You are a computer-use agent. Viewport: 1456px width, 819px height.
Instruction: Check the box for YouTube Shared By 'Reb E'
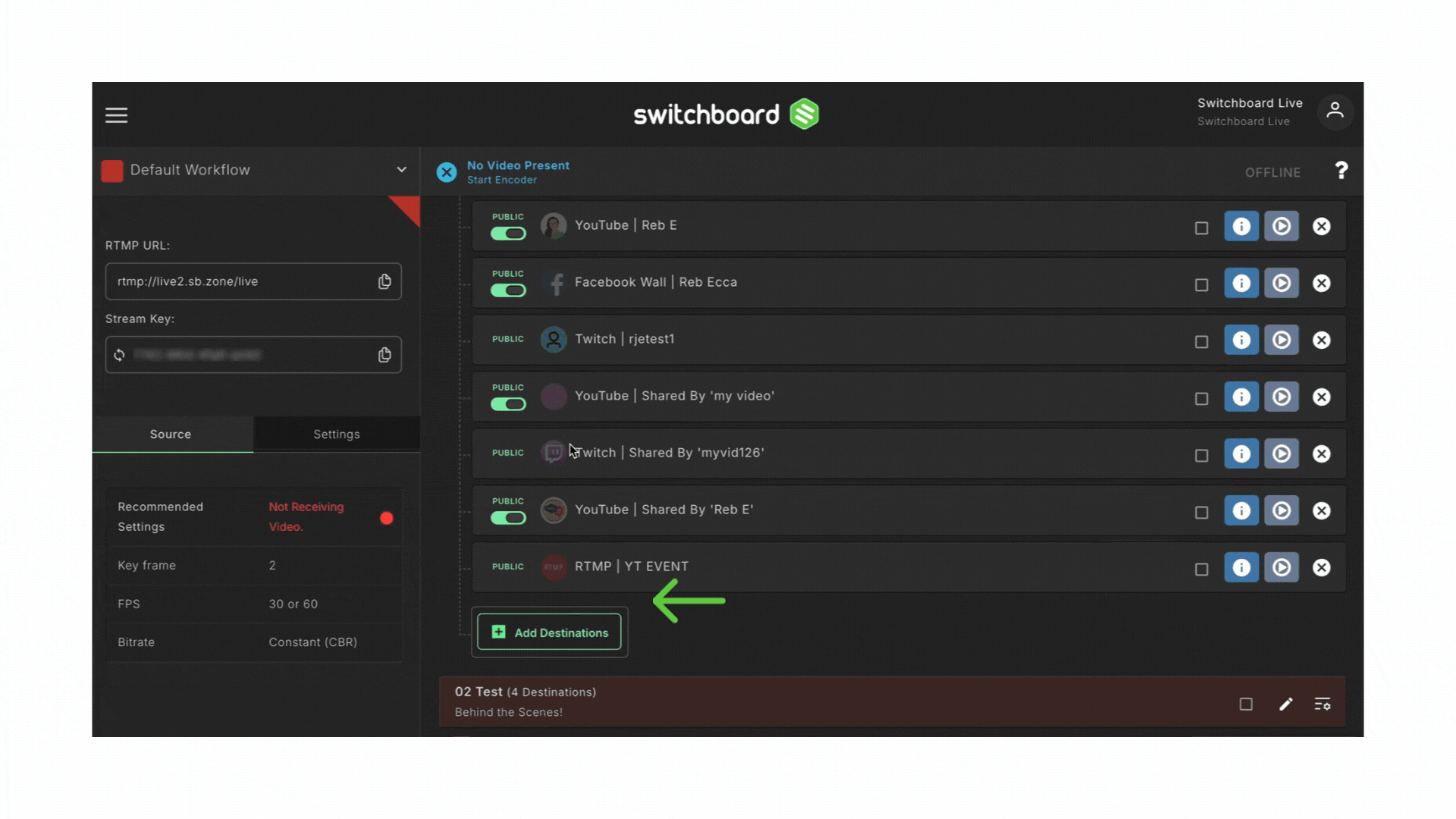pos(1202,513)
